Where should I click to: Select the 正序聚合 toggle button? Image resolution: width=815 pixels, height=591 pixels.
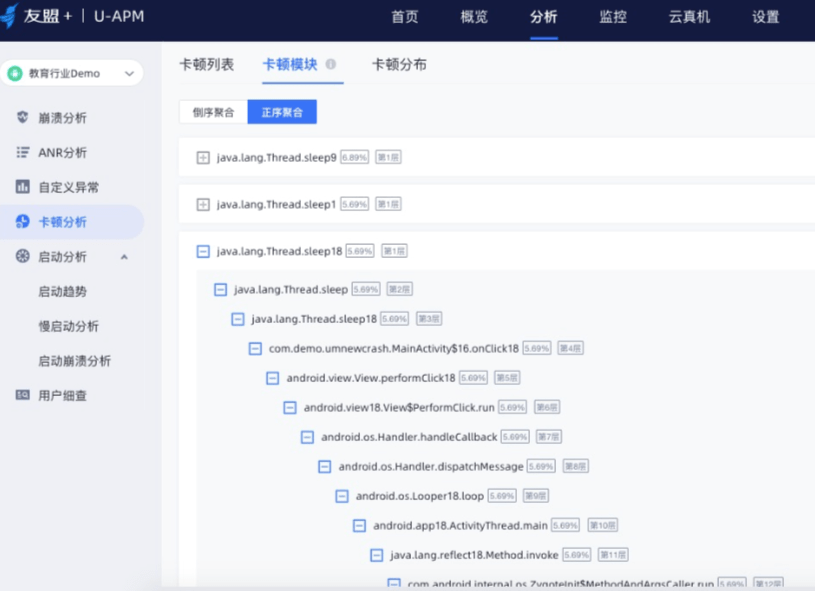pos(282,112)
